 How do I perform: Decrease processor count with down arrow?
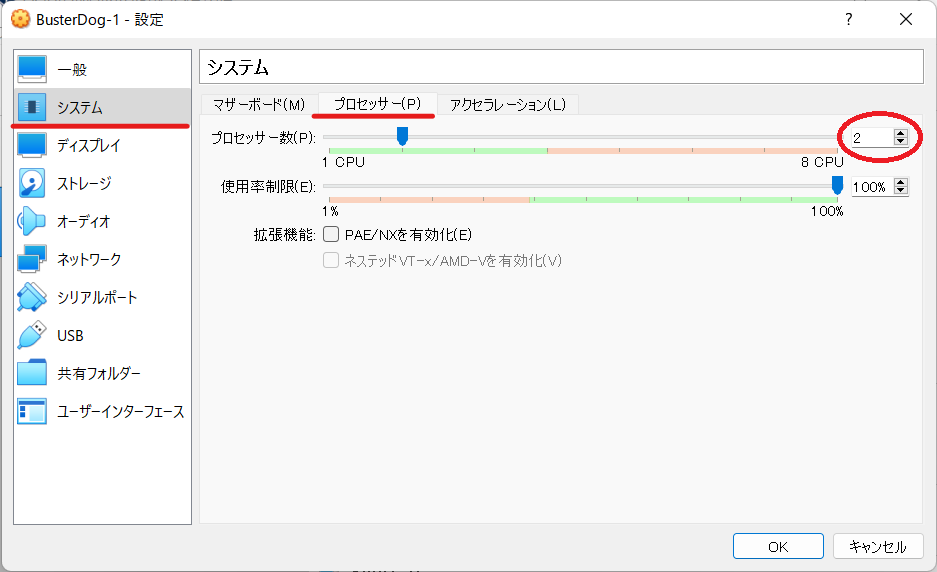click(x=901, y=141)
